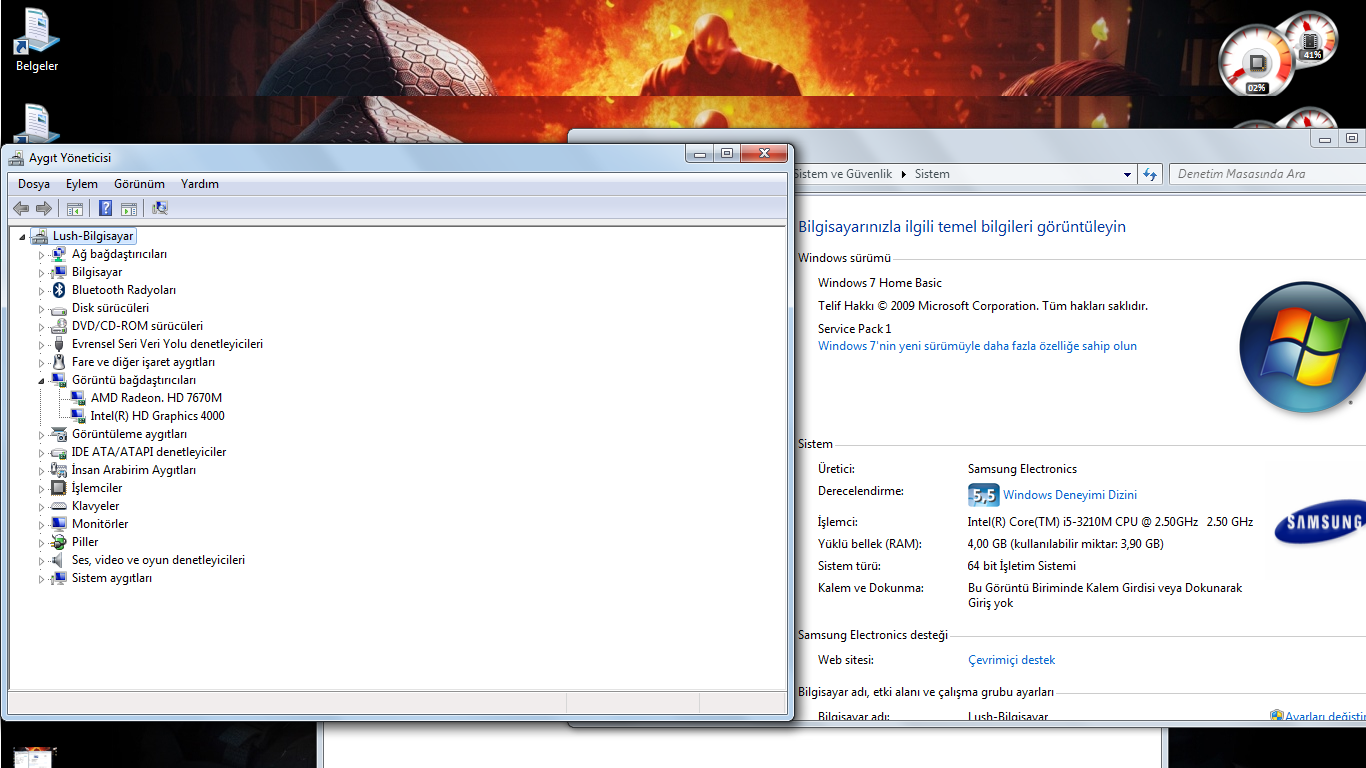Screen dimensions: 1366x768
Task: Open the Eylem menu
Action: [82, 184]
